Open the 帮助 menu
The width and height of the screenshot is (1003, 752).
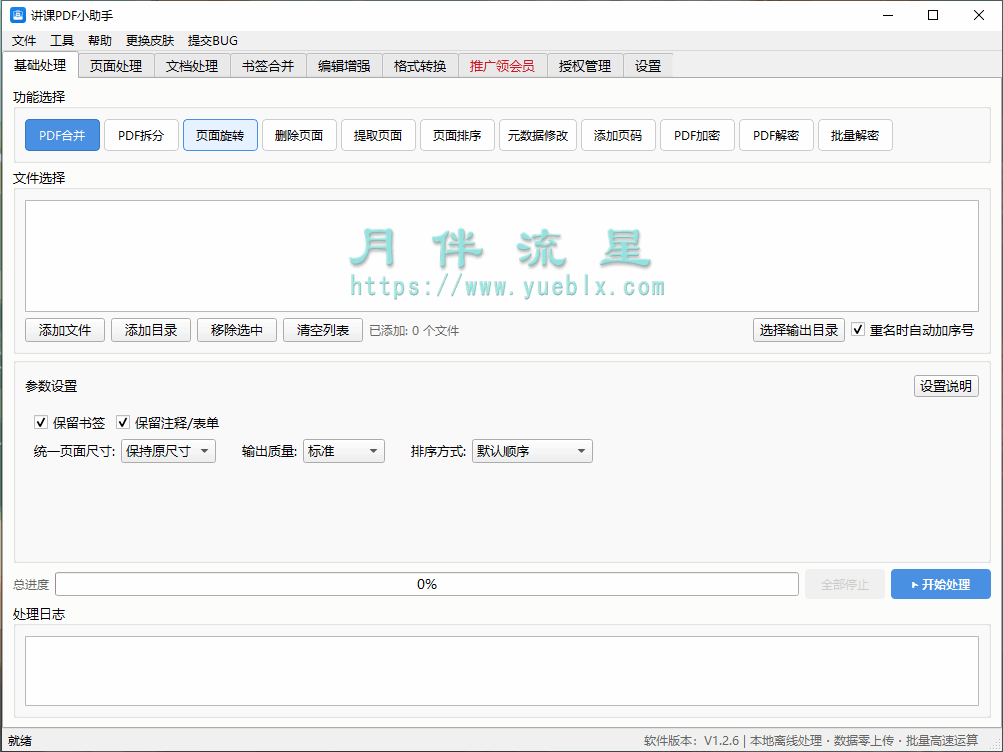pyautogui.click(x=99, y=40)
